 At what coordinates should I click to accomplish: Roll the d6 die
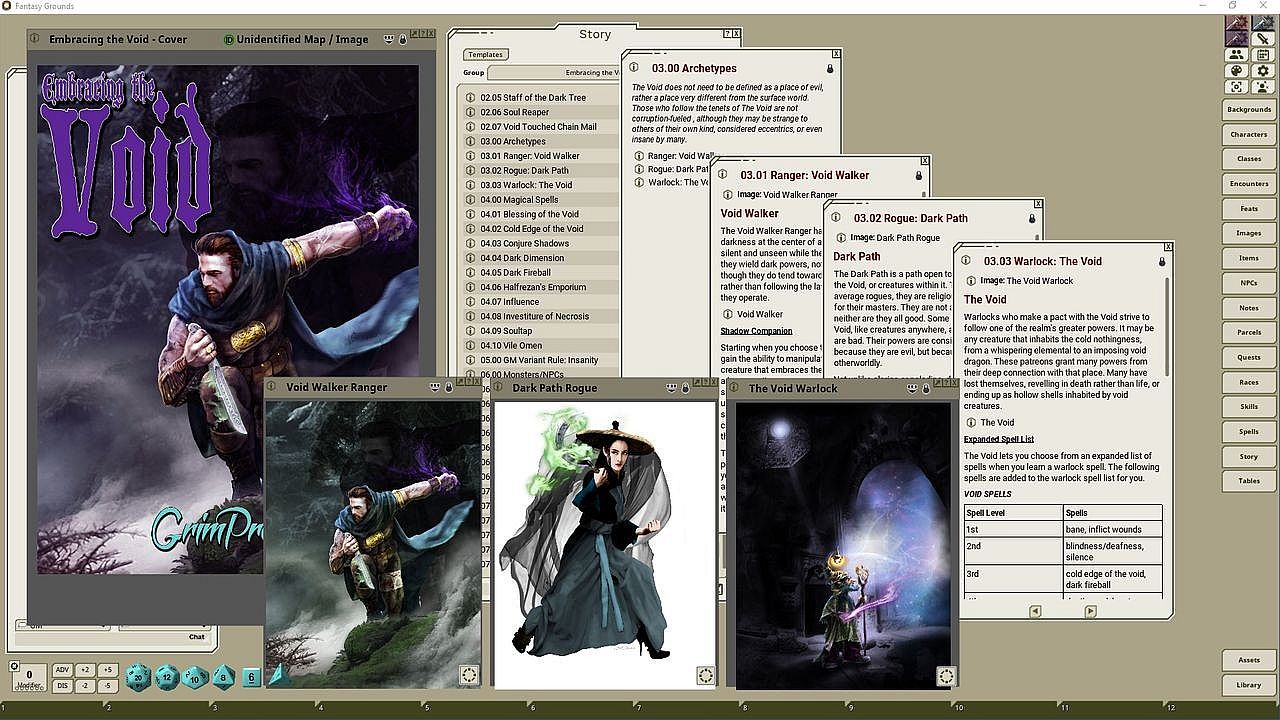click(251, 678)
